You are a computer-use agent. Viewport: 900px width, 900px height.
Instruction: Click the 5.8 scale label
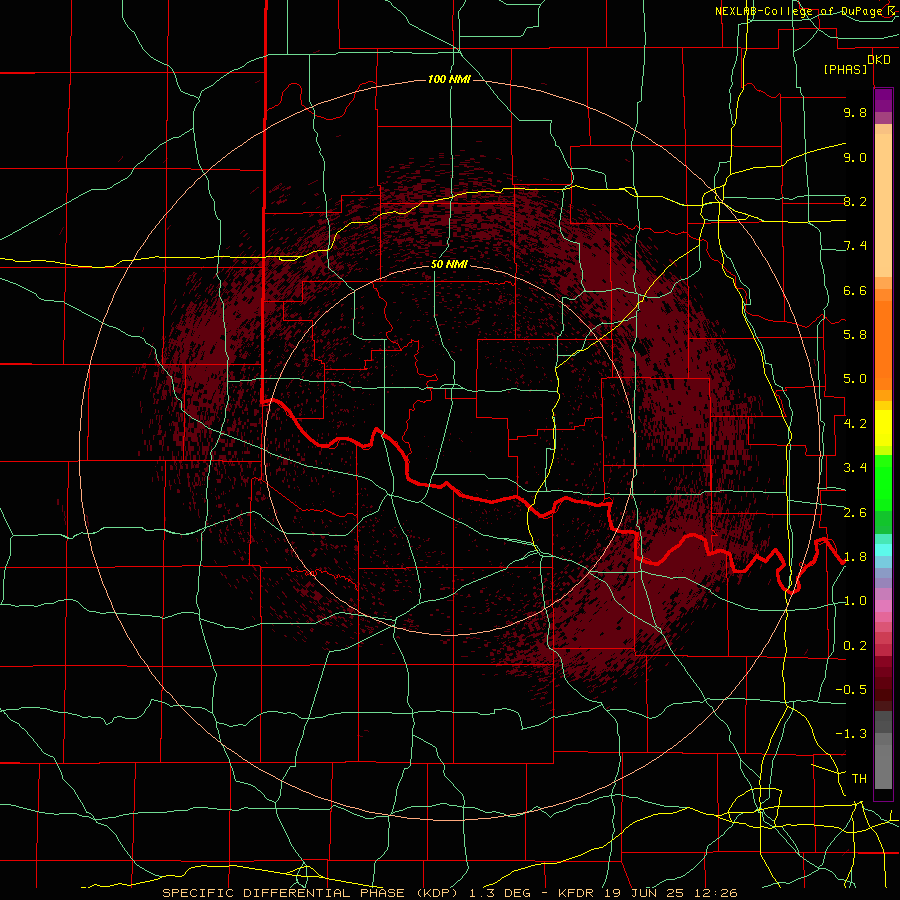tap(855, 335)
